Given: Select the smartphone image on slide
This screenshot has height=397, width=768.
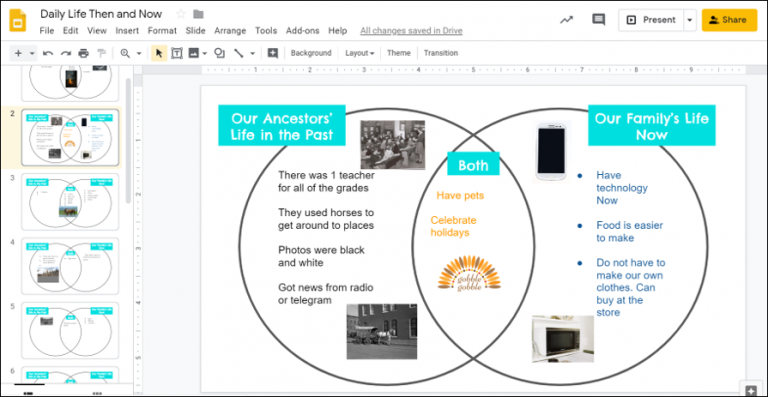Looking at the screenshot, I should 552,152.
